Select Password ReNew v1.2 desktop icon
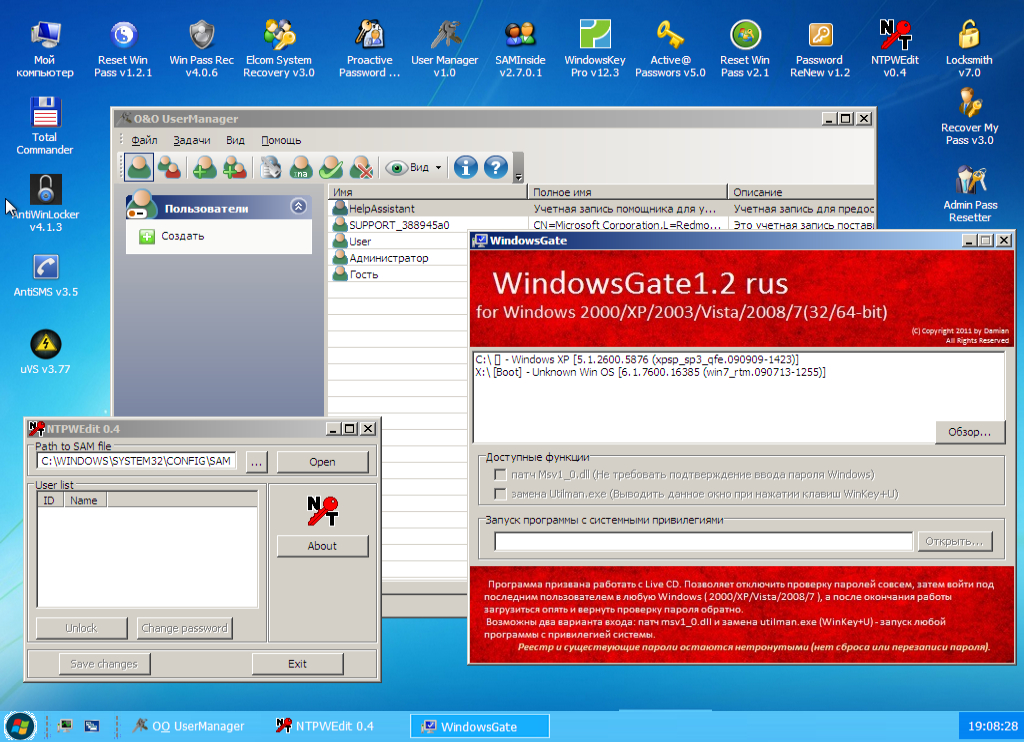Viewport: 1024px width, 742px height. pyautogui.click(x=820, y=49)
